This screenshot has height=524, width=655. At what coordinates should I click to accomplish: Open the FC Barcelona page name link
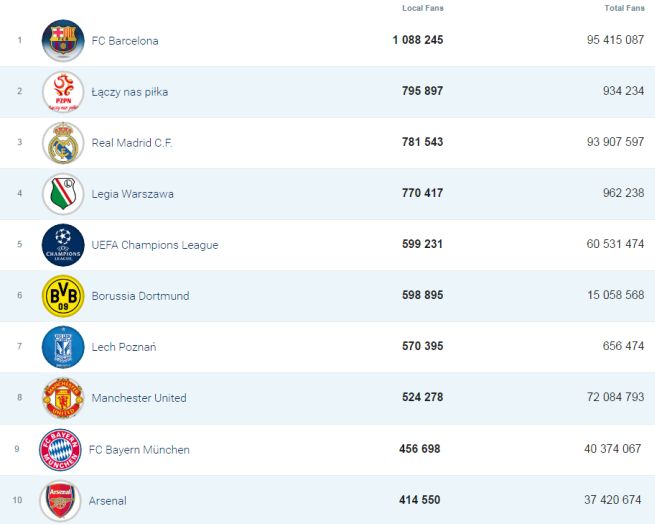[124, 41]
